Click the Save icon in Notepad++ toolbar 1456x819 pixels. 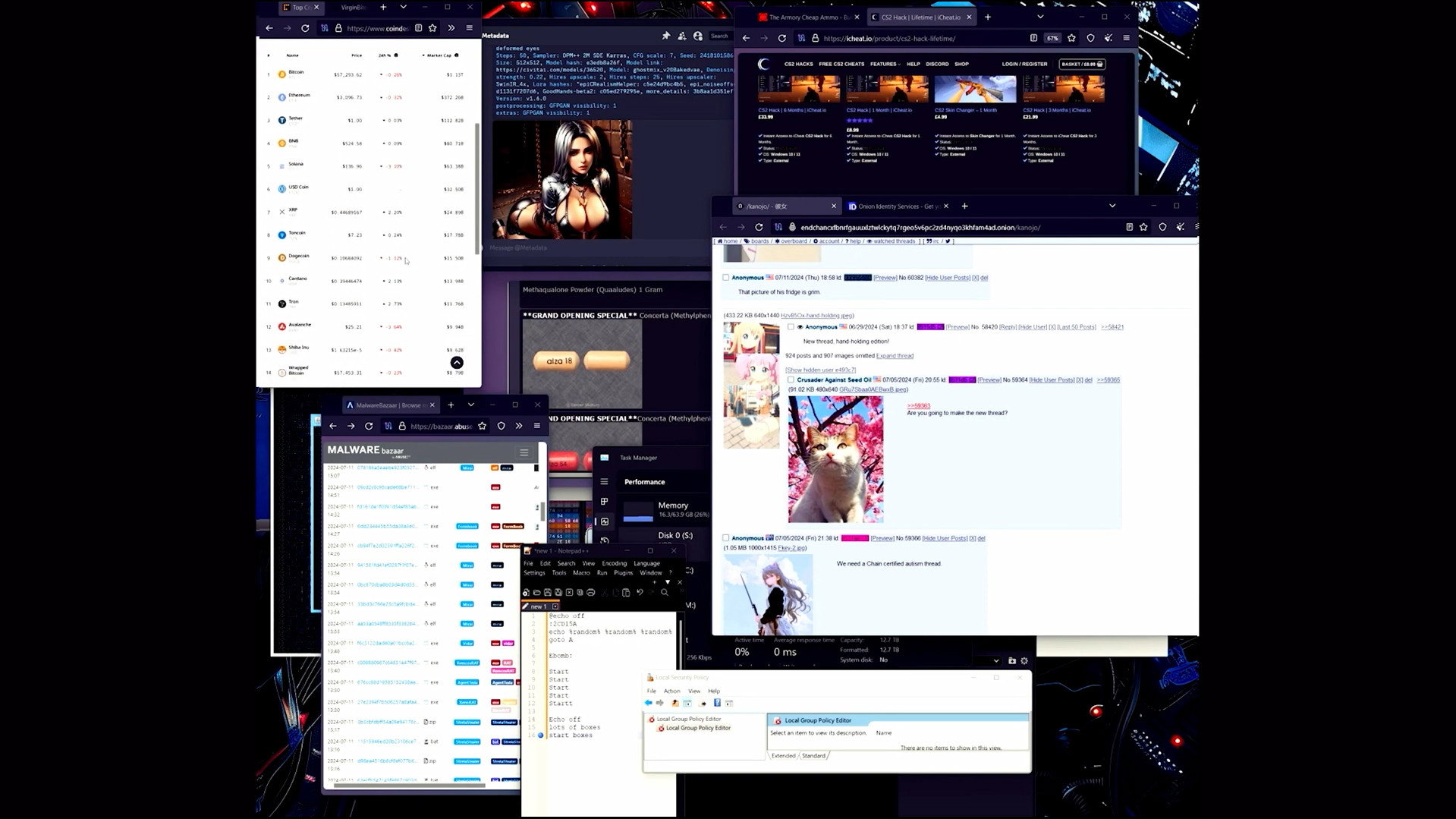pos(547,592)
